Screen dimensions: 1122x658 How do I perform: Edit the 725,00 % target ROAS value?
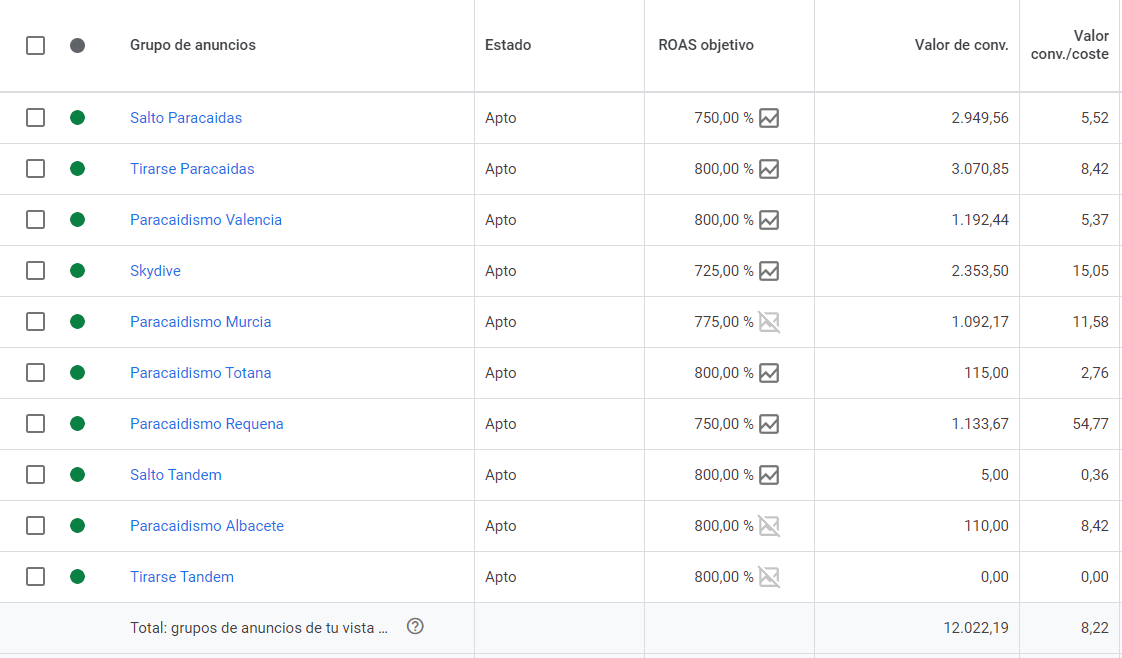[723, 271]
